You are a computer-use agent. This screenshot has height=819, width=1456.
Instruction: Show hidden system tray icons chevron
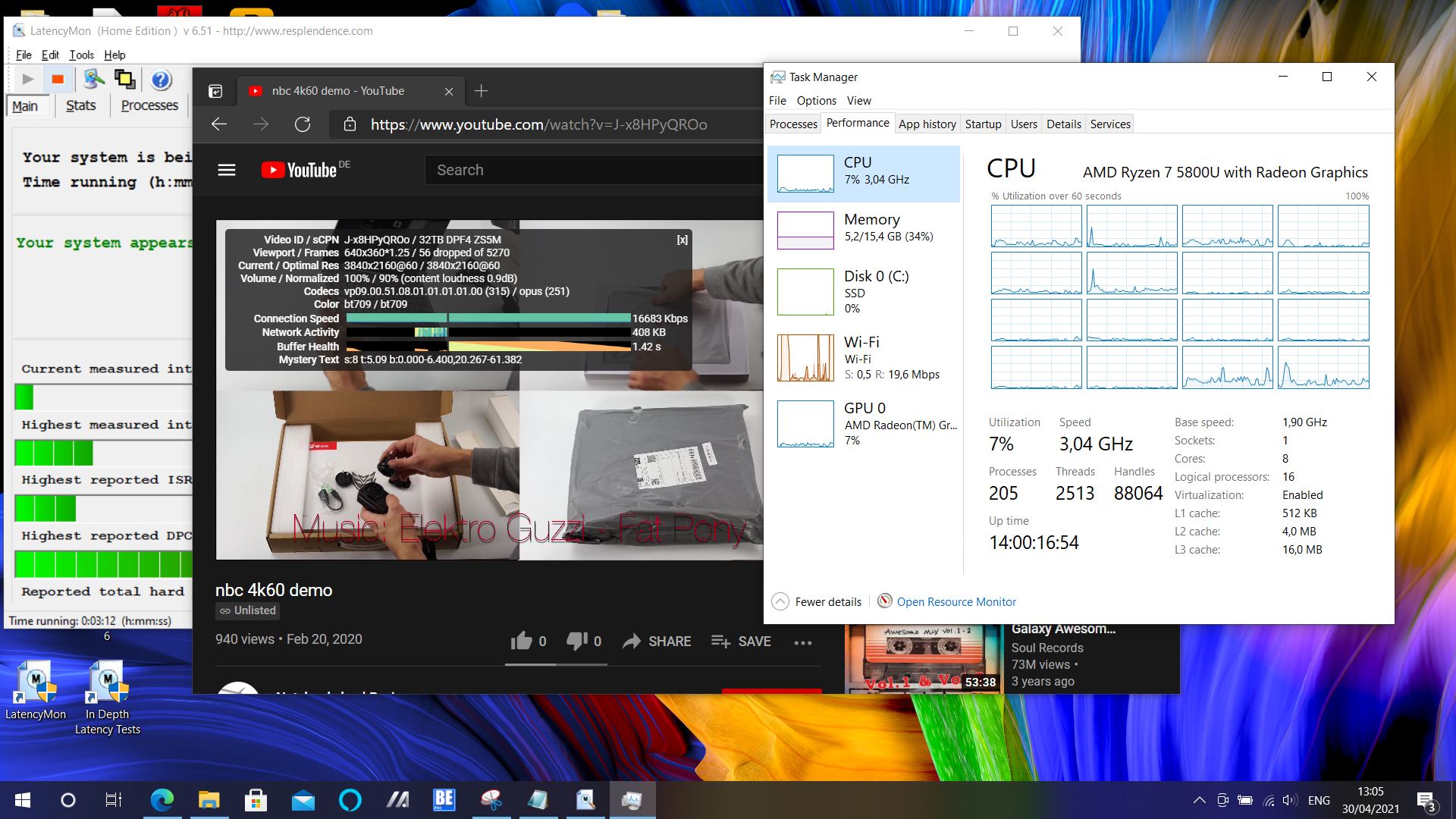coord(1199,800)
